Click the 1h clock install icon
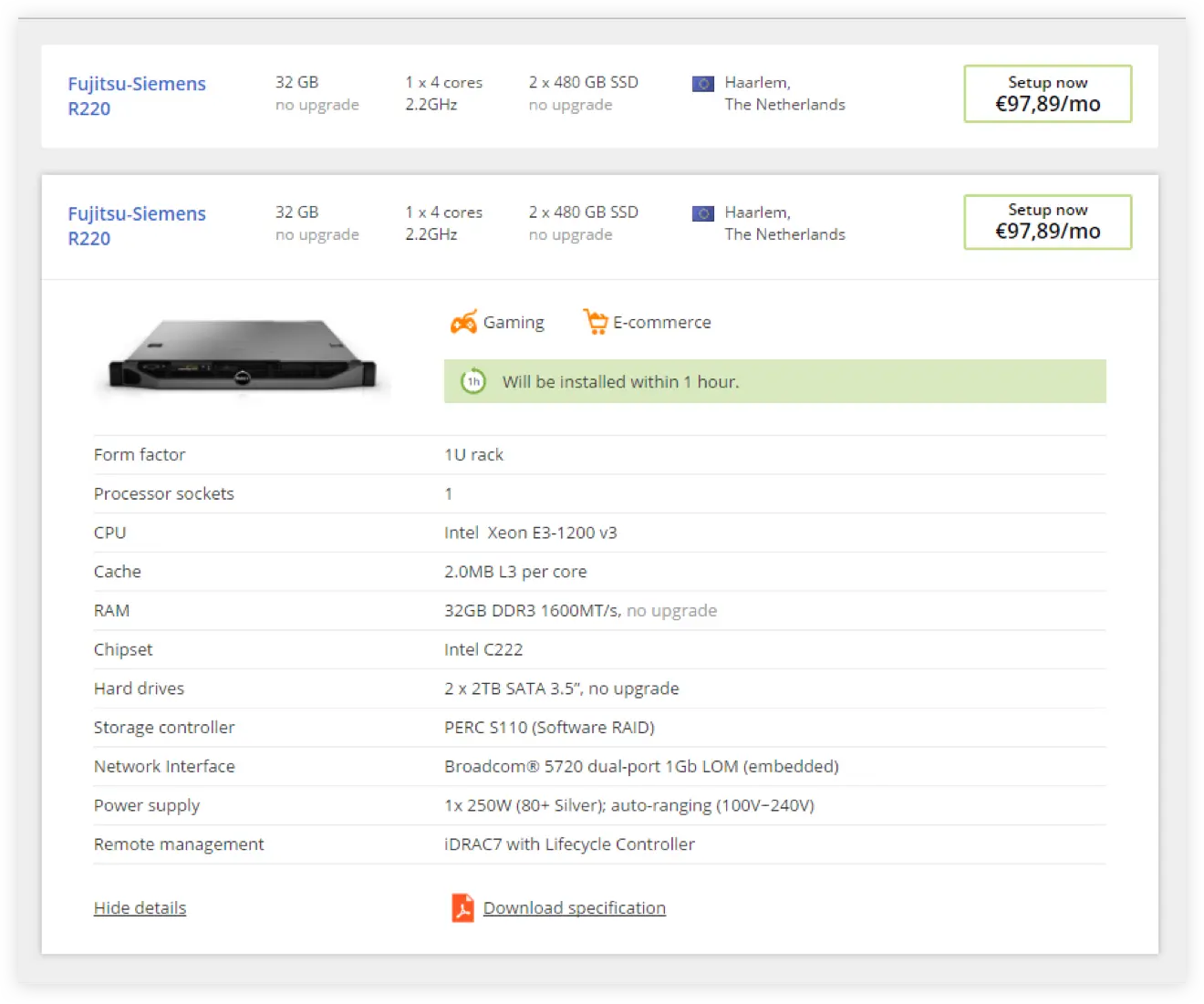1204x1004 pixels. coord(472,381)
